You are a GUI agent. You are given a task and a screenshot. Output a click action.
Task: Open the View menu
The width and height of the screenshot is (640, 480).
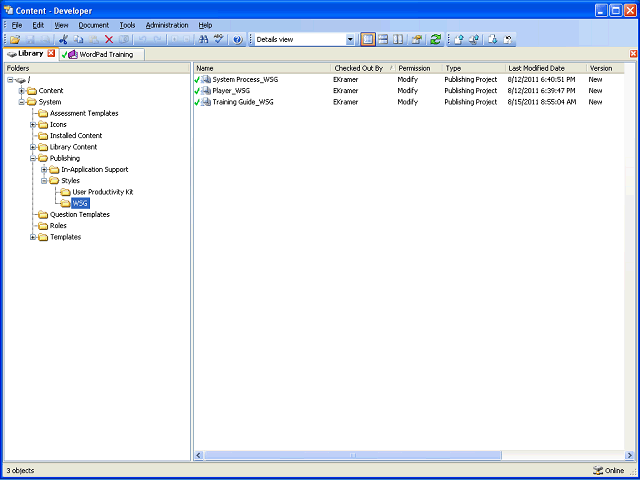point(61,25)
